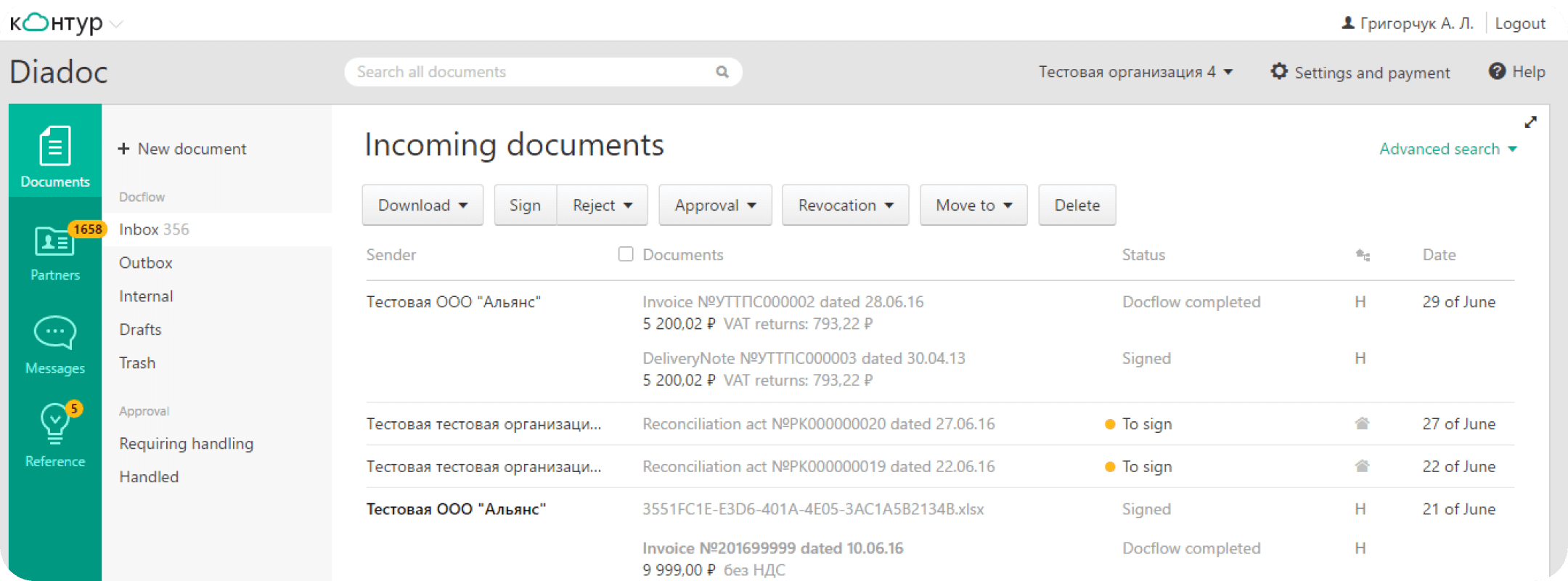Click To sign status for 27 of June

(x=1147, y=424)
